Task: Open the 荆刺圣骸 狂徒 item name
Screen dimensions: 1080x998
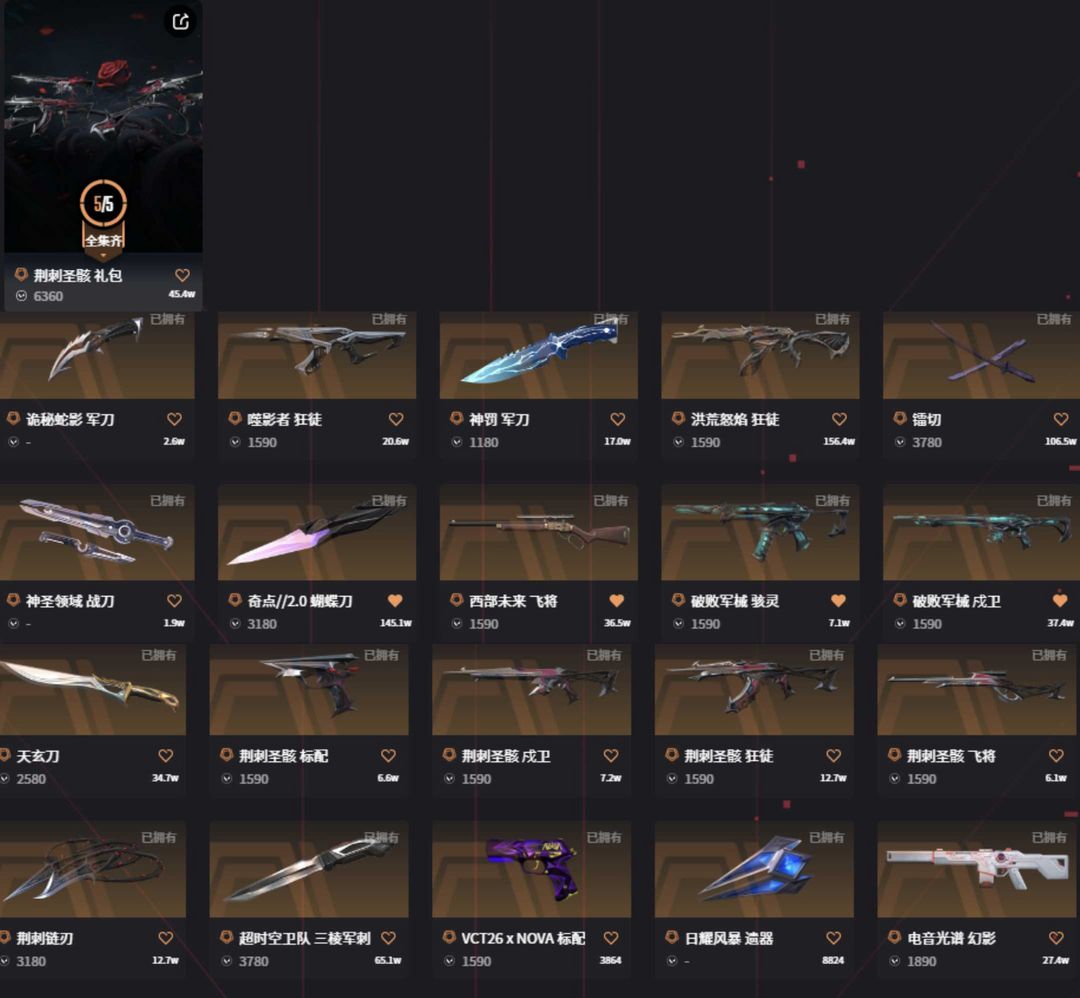Action: click(729, 756)
